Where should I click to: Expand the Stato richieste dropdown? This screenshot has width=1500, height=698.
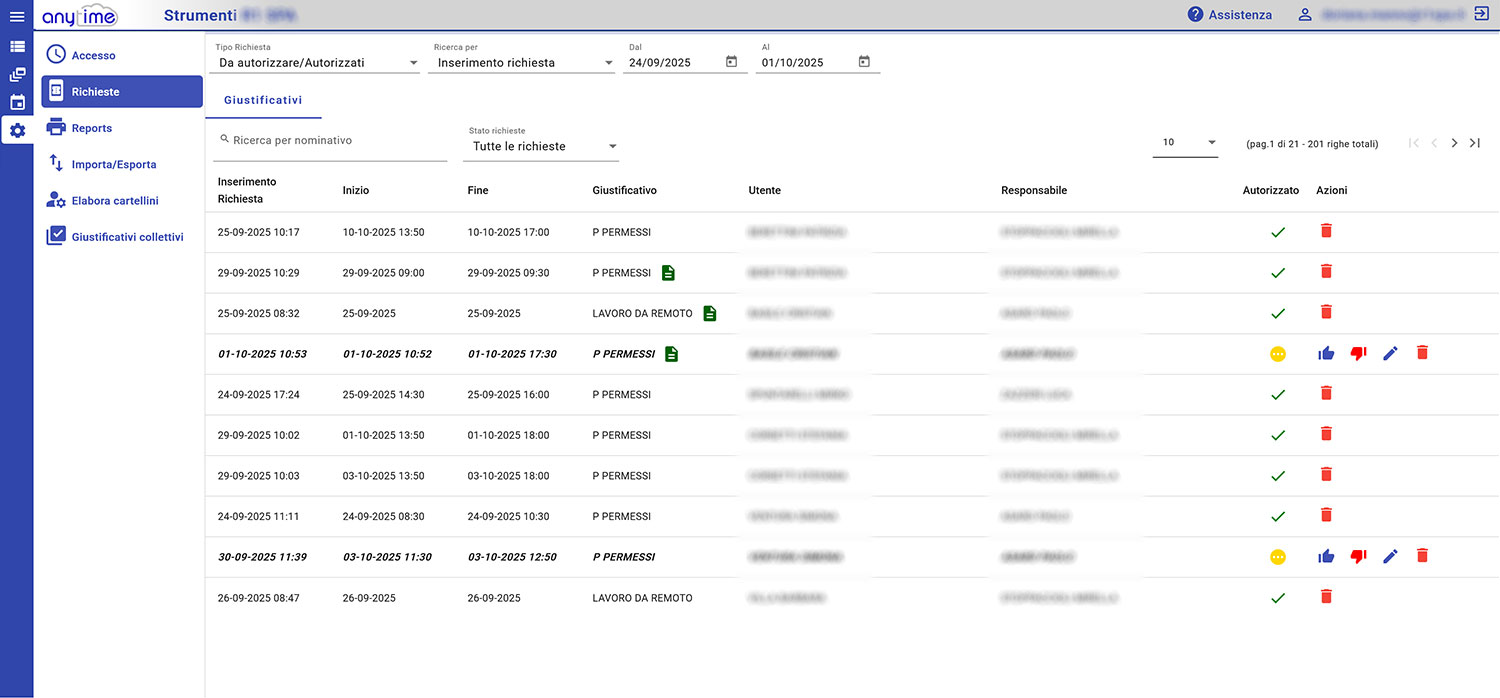(x=612, y=147)
